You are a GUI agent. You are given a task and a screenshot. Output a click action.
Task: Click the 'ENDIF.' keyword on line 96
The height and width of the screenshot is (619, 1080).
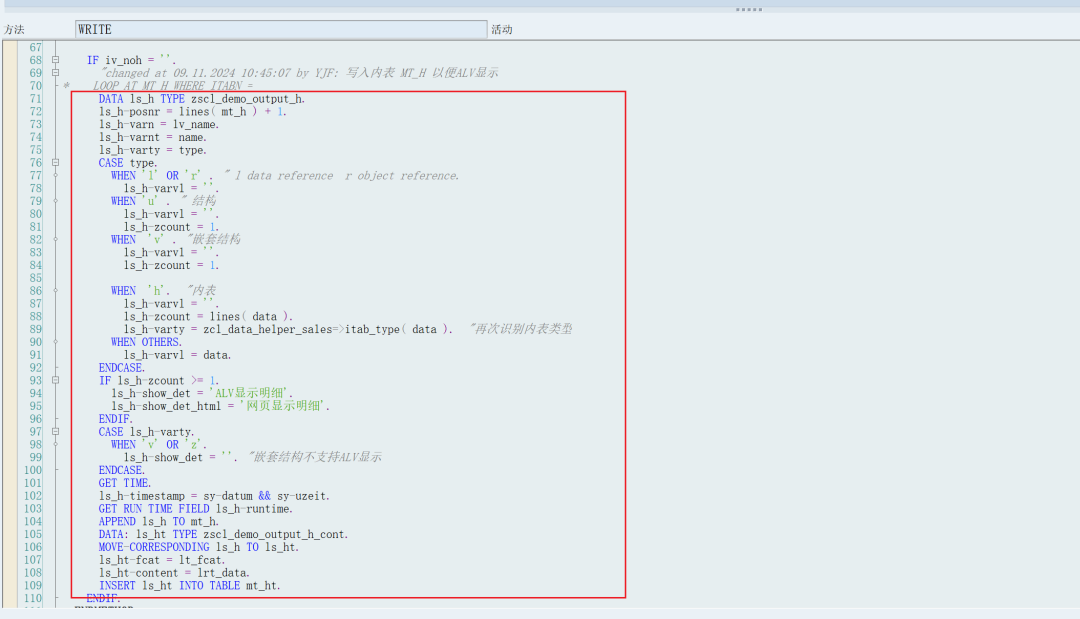click(x=116, y=419)
